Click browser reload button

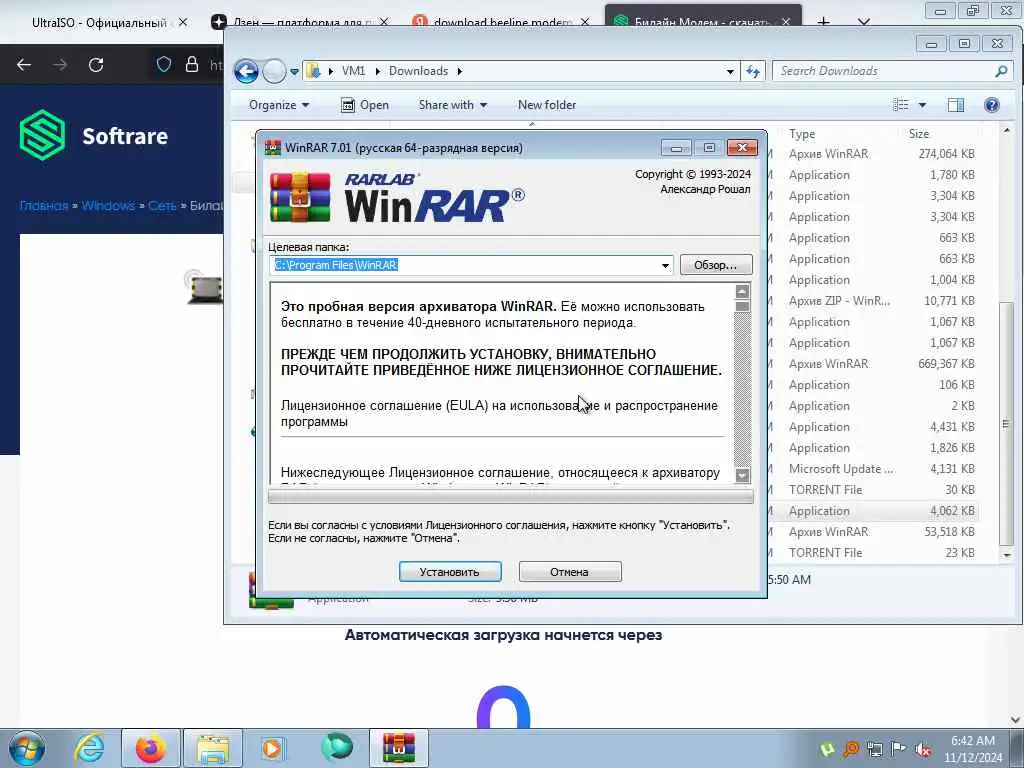click(96, 65)
